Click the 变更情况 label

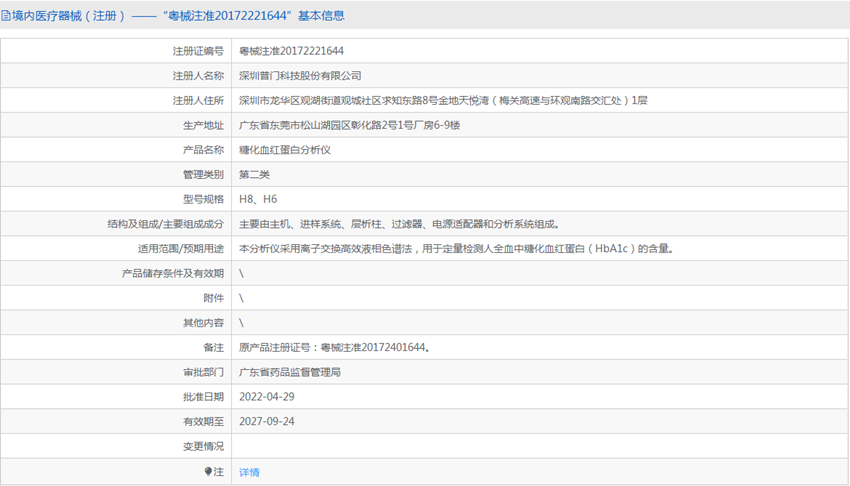click(x=203, y=446)
